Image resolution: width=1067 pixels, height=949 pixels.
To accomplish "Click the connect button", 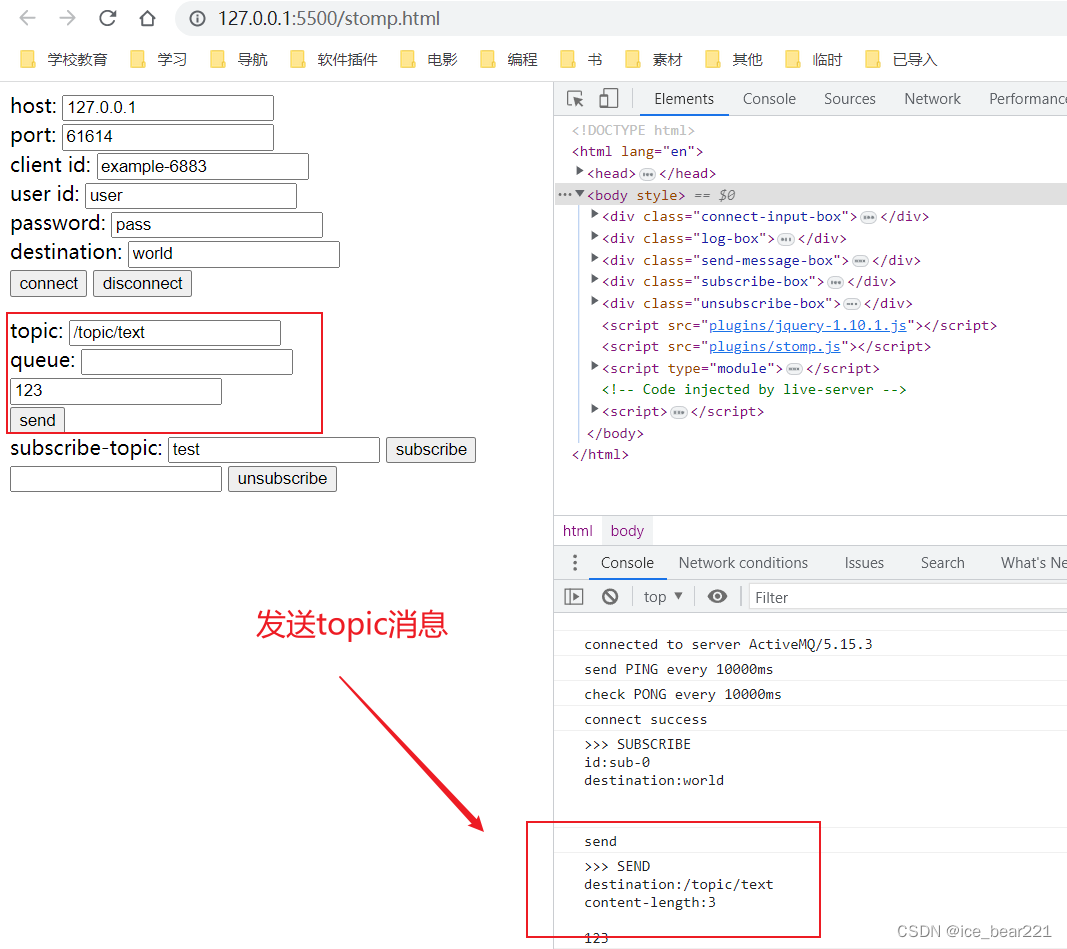I will point(48,283).
